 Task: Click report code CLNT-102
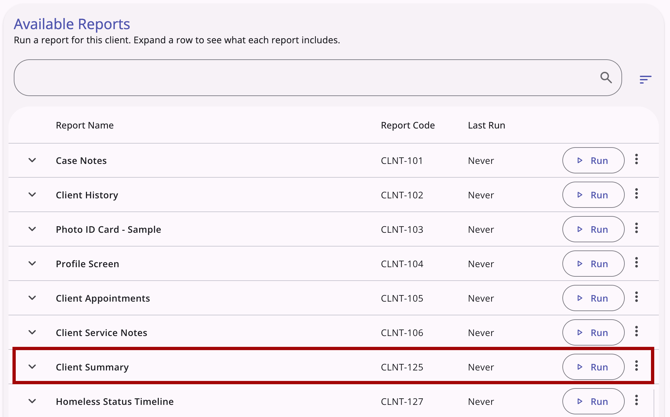(402, 195)
